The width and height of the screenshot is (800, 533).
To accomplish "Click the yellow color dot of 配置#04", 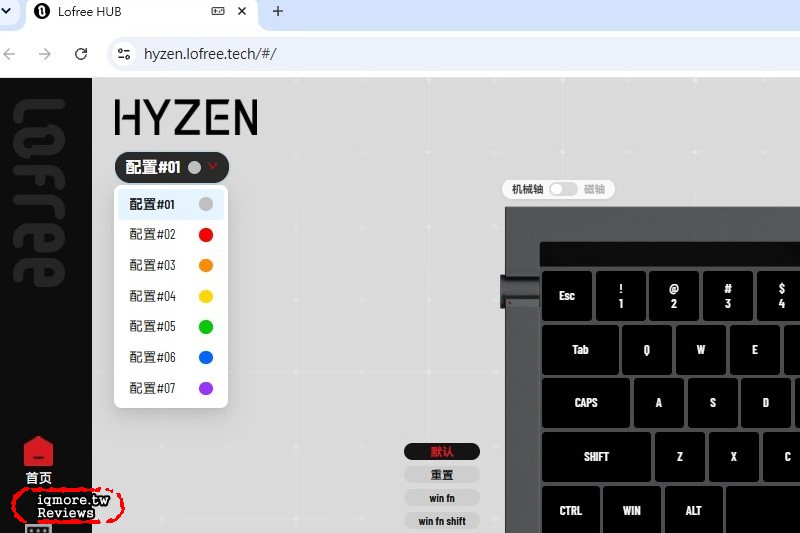I will (x=206, y=296).
